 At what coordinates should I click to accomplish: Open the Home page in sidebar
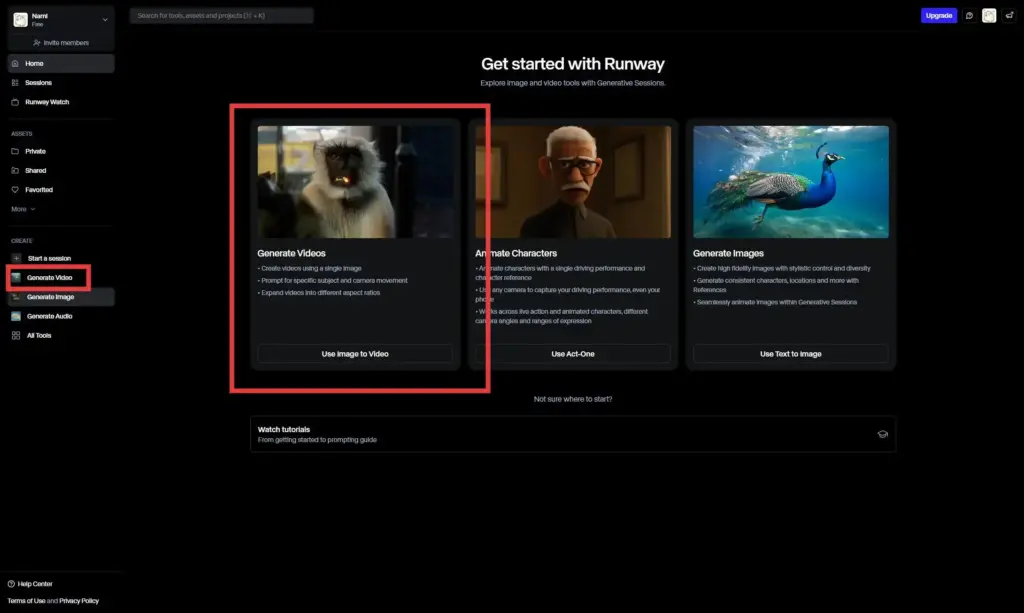(61, 63)
